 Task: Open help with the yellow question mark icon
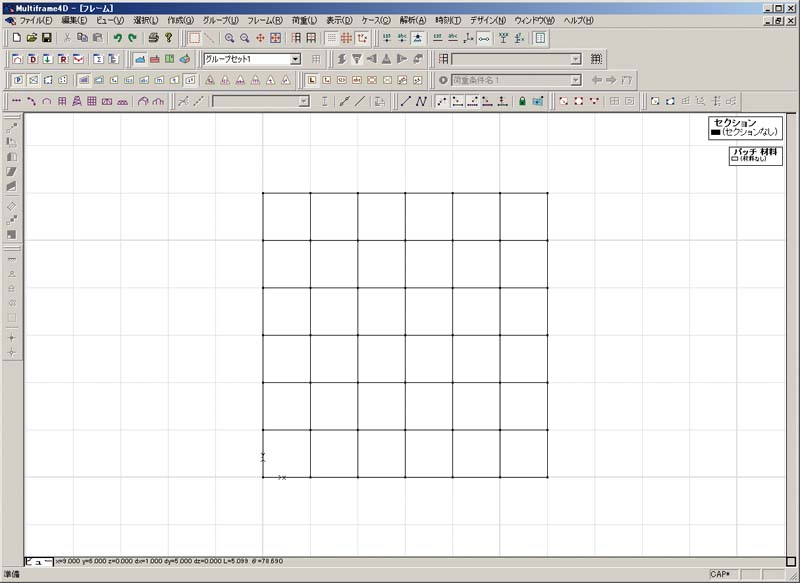pos(168,38)
